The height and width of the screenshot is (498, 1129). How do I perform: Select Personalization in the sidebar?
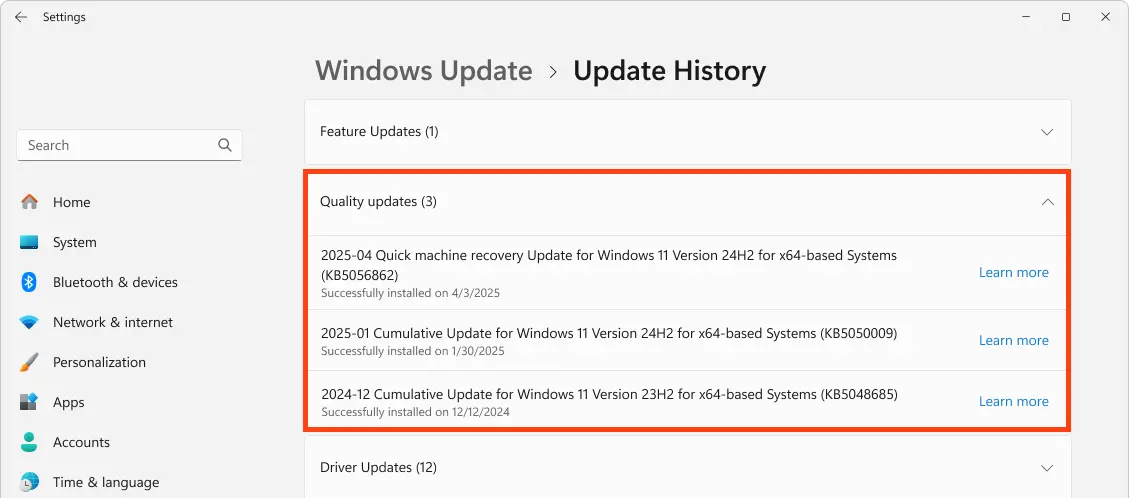(99, 362)
